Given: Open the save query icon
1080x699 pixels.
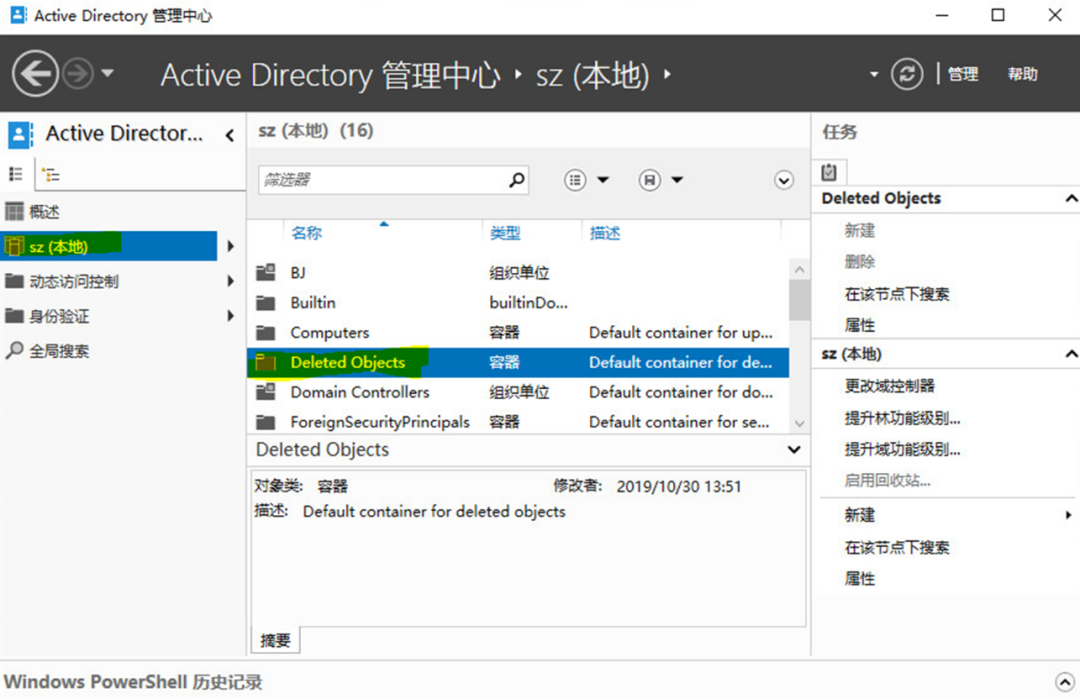Looking at the screenshot, I should coord(648,179).
